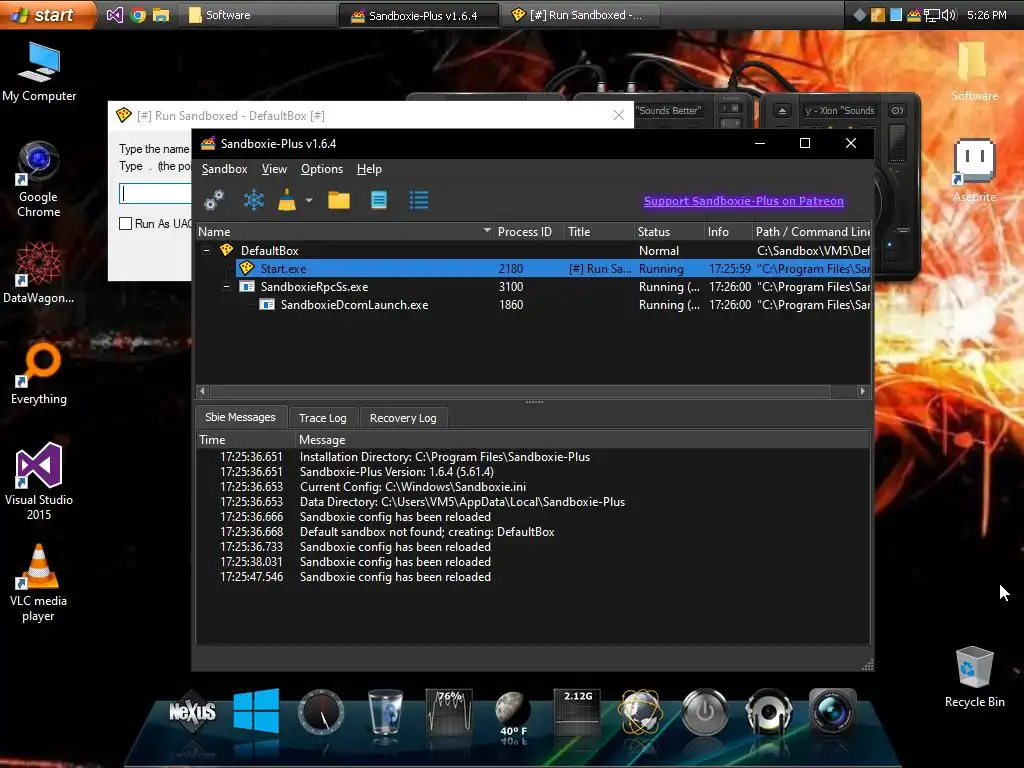Image resolution: width=1024 pixels, height=768 pixels.
Task: Click the DefaultBox sandbox icon
Action: pos(227,250)
